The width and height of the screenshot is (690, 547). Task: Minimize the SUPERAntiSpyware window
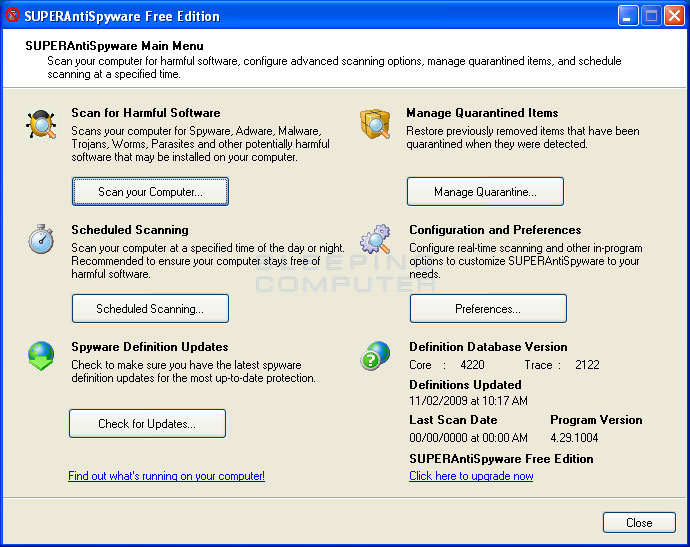627,16
